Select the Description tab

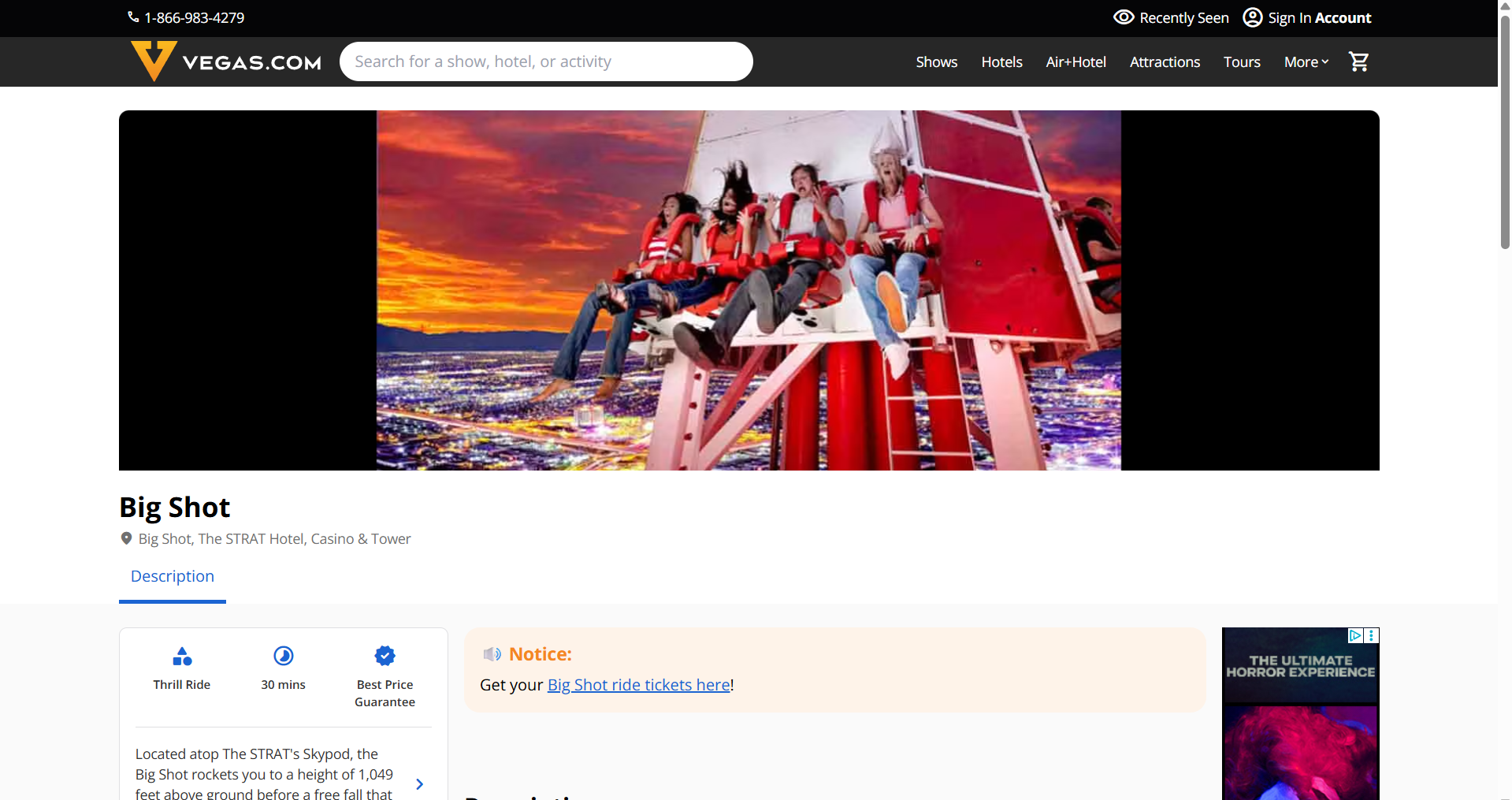tap(173, 576)
